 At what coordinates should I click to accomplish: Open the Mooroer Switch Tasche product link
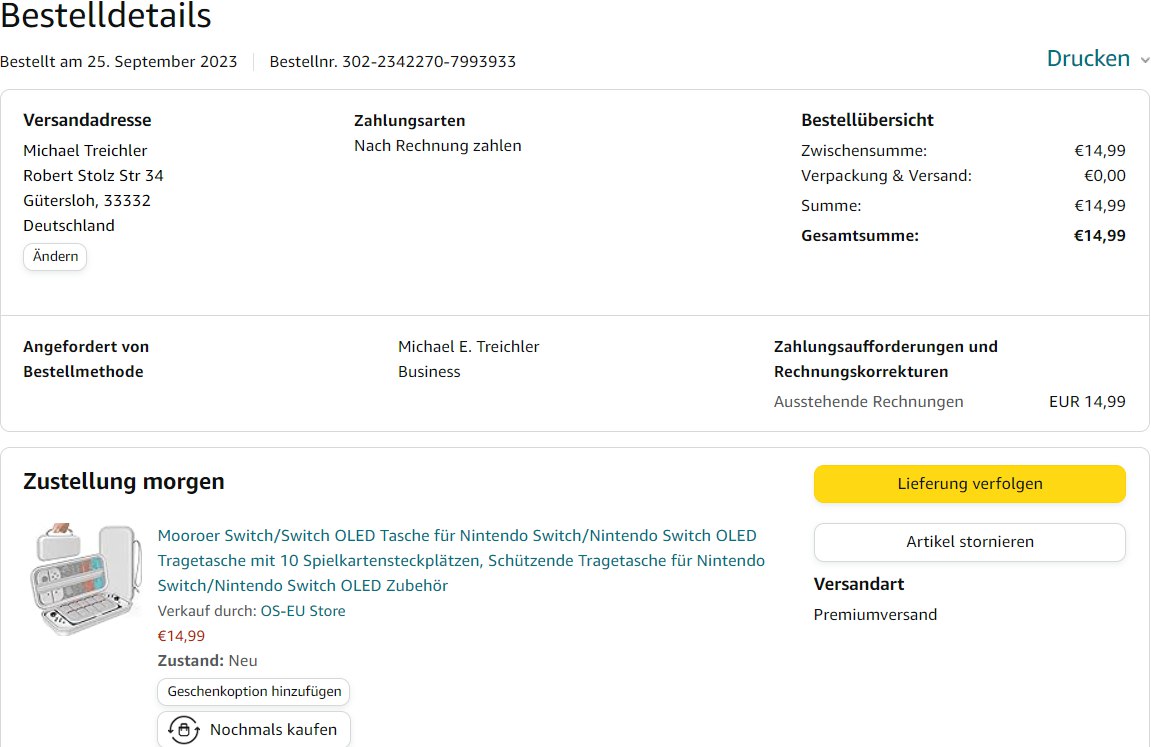(x=461, y=560)
